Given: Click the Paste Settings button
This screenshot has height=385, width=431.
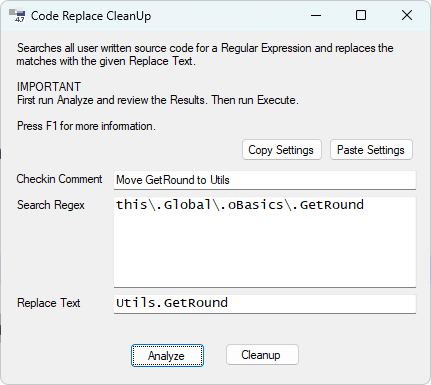Looking at the screenshot, I should pos(371,150).
